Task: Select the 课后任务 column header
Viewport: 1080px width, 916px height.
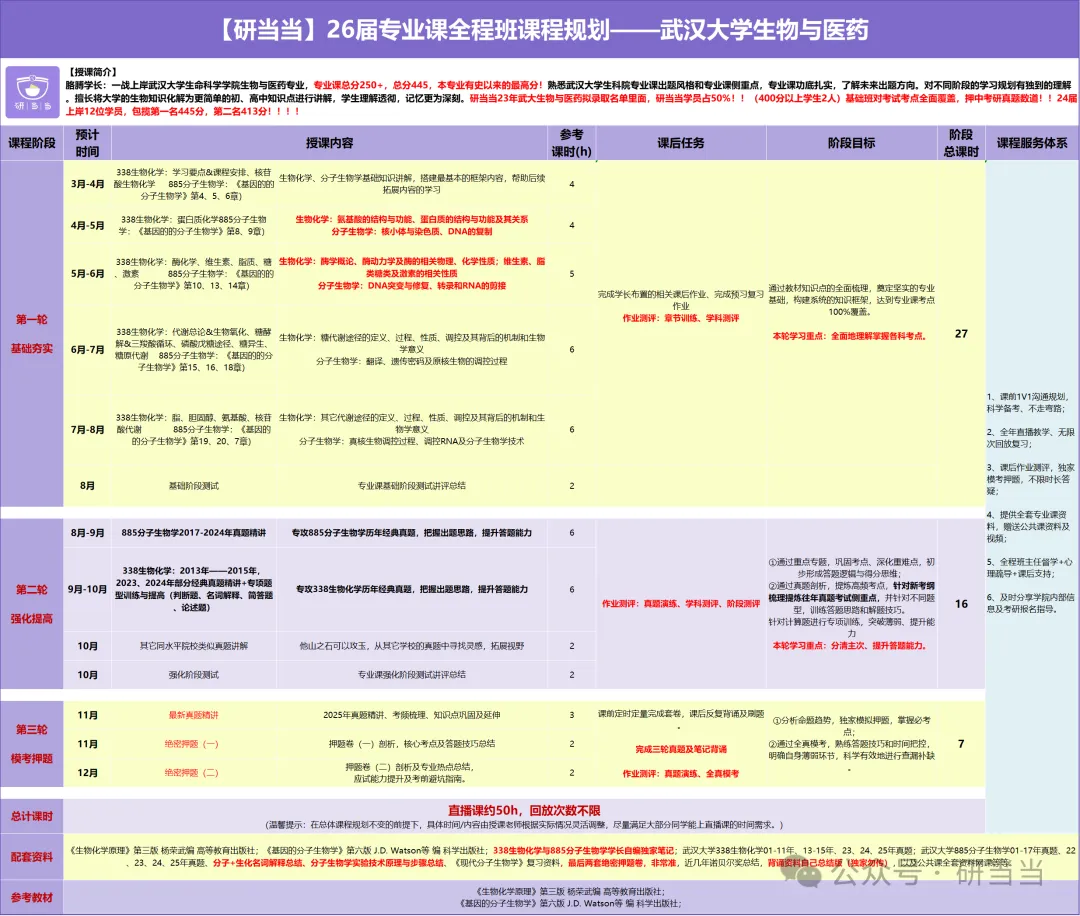Action: (x=681, y=143)
